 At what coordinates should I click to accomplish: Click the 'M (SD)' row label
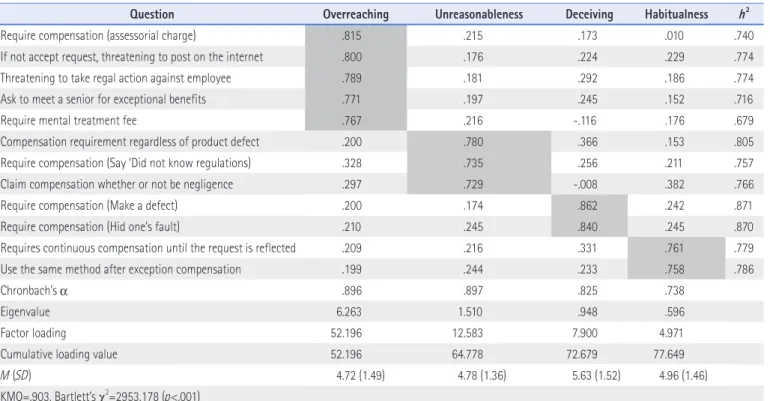coord(16,375)
